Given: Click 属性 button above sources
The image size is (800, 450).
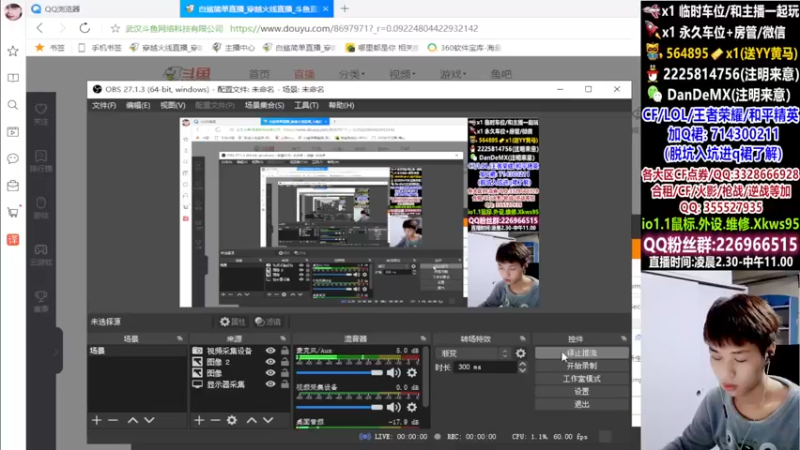Looking at the screenshot, I should [232, 322].
